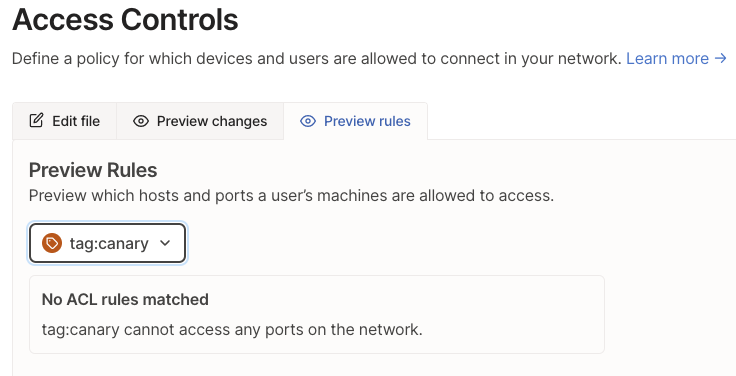Open the Preview changes tab
Viewport: 736px width, 376px height.
[x=200, y=121]
